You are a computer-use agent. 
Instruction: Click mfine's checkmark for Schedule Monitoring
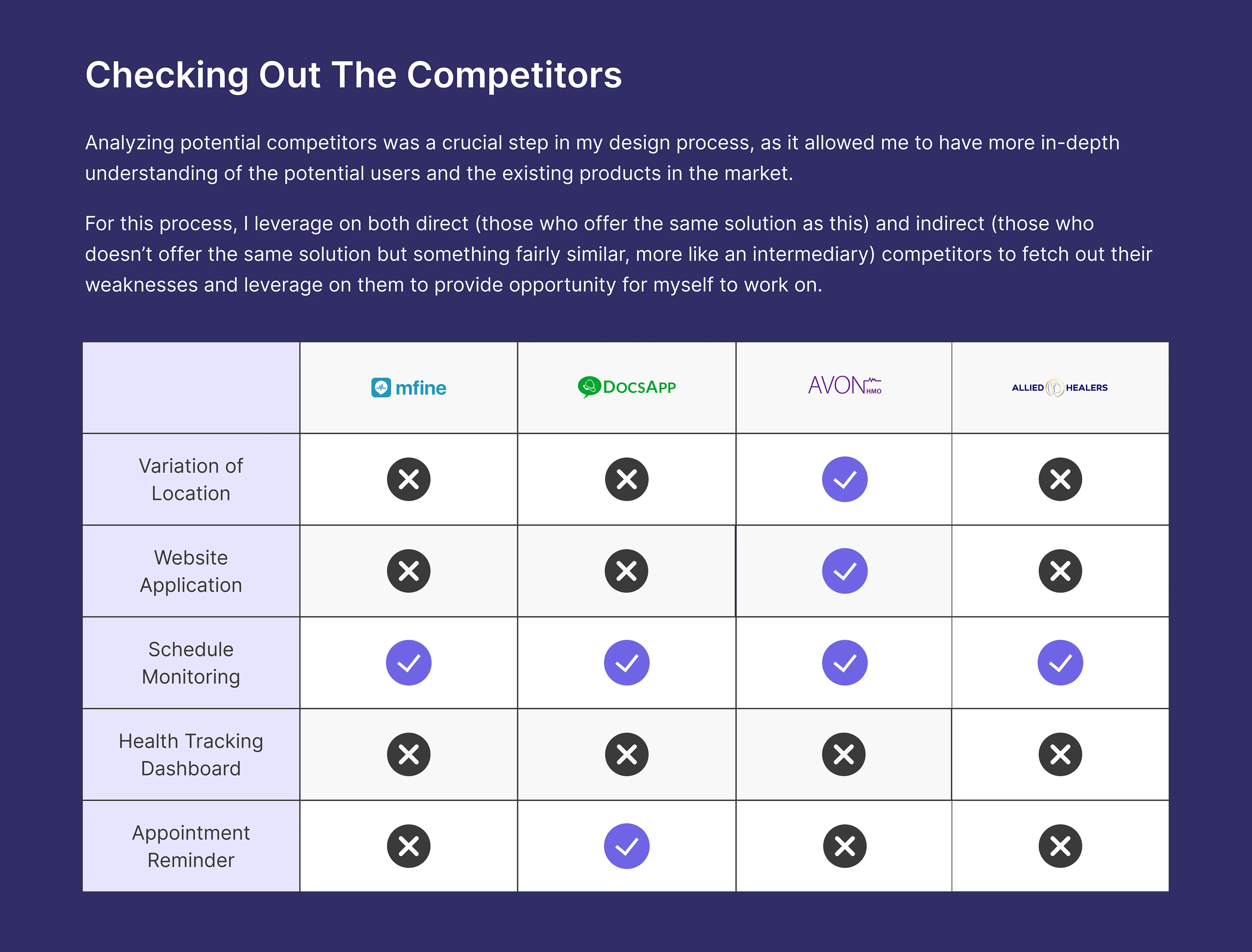[409, 663]
